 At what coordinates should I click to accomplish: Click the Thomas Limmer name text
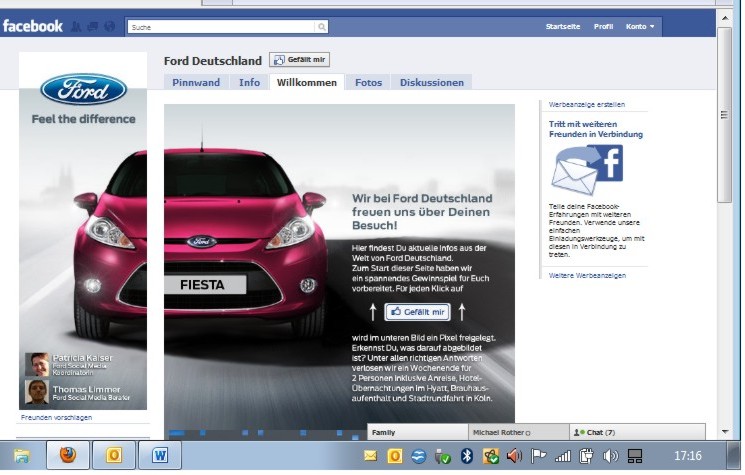(x=86, y=389)
